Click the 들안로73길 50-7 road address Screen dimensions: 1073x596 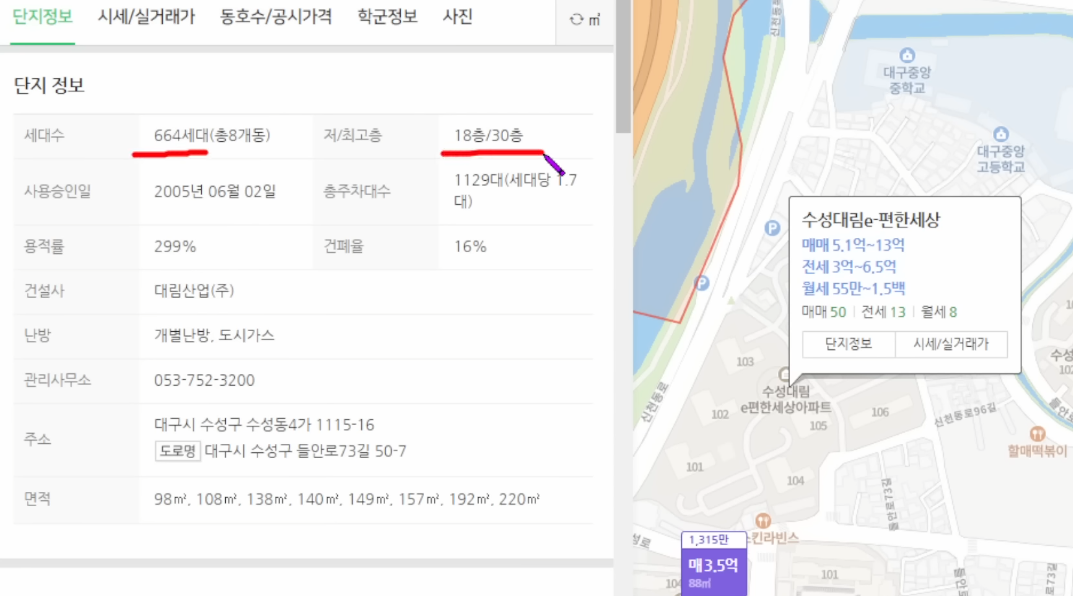(x=305, y=452)
